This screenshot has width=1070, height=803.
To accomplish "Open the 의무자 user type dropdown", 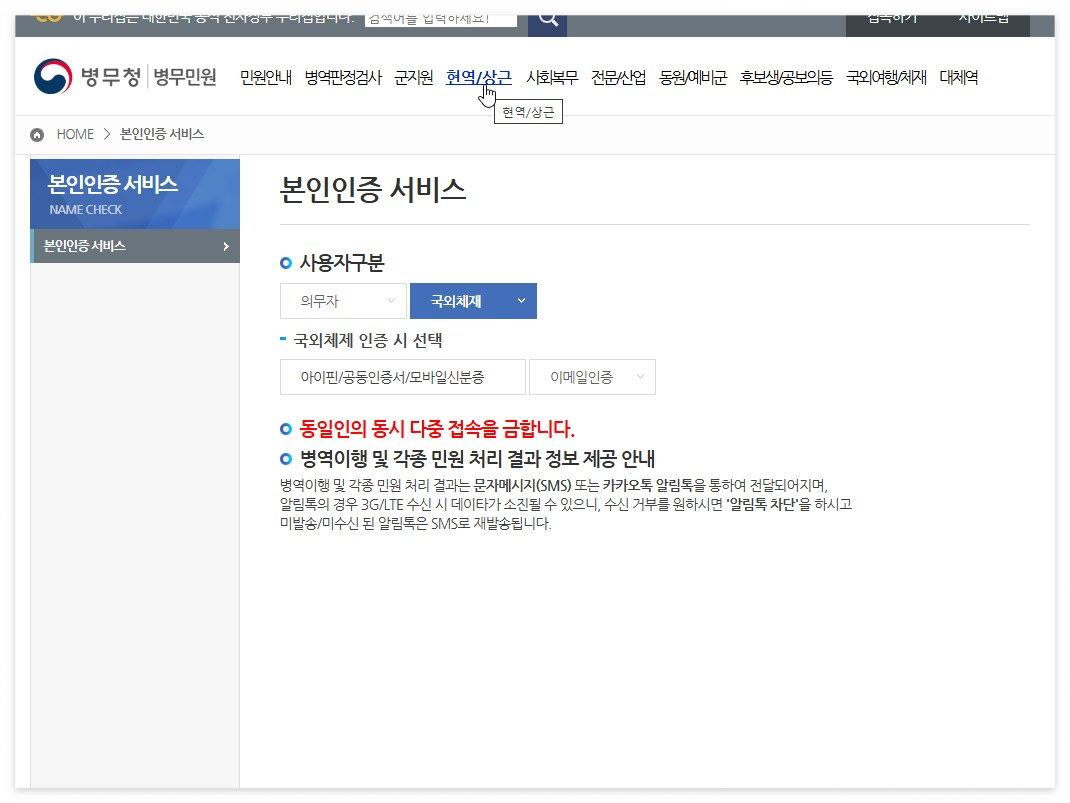I will pyautogui.click(x=343, y=301).
